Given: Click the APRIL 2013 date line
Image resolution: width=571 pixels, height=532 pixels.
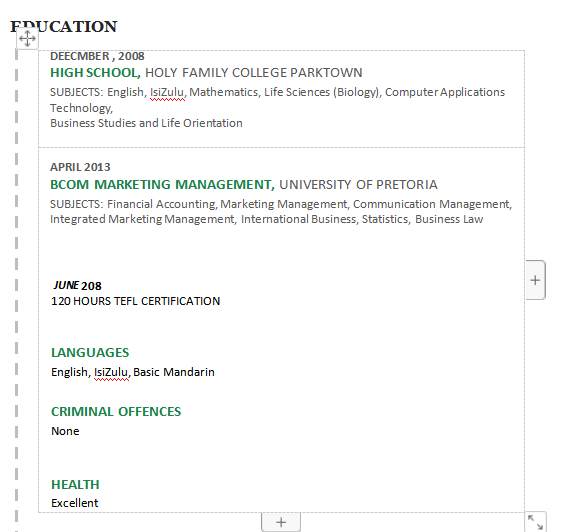Looking at the screenshot, I should (80, 167).
